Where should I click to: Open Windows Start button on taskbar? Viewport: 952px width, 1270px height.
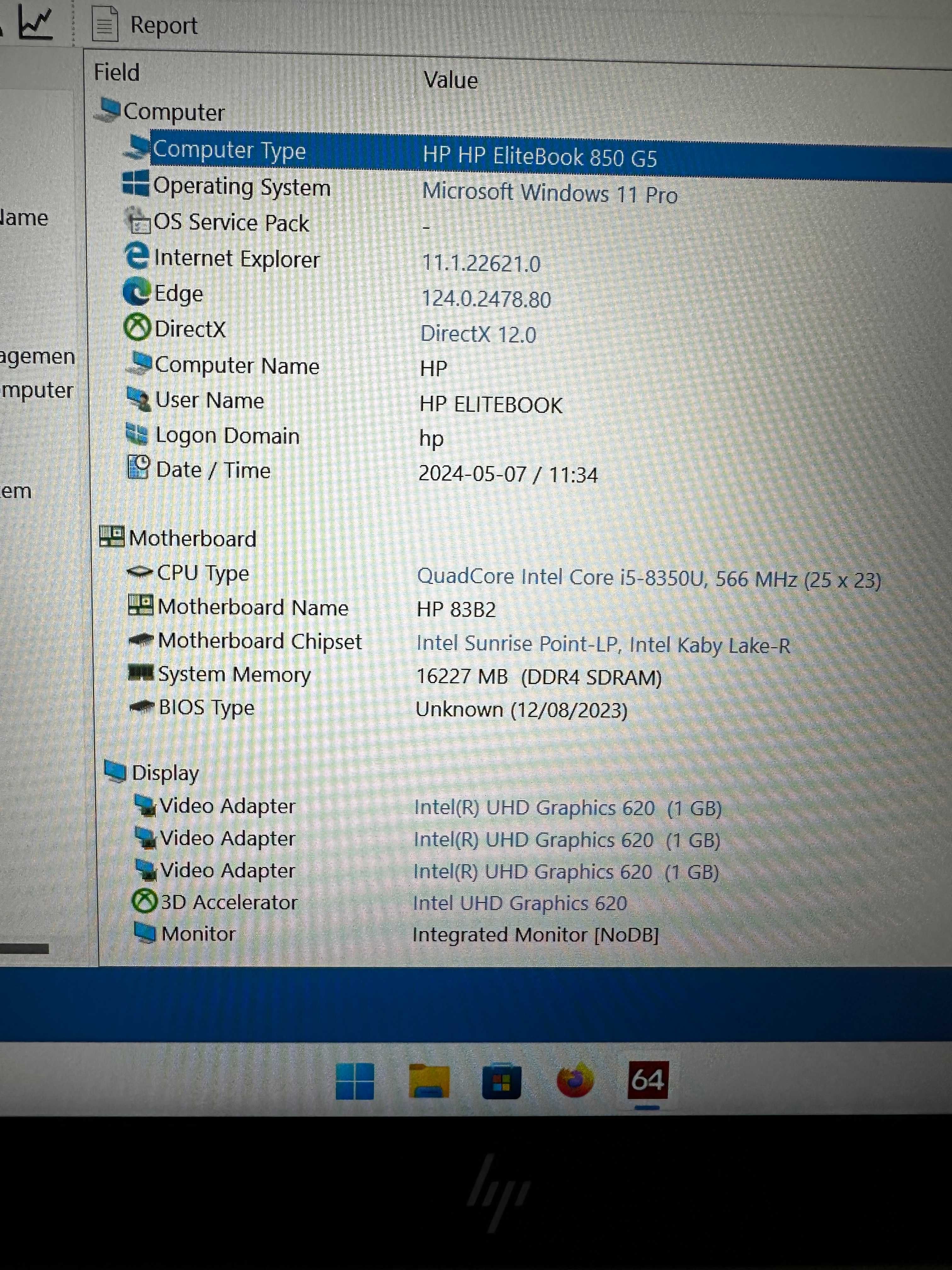(x=354, y=1081)
